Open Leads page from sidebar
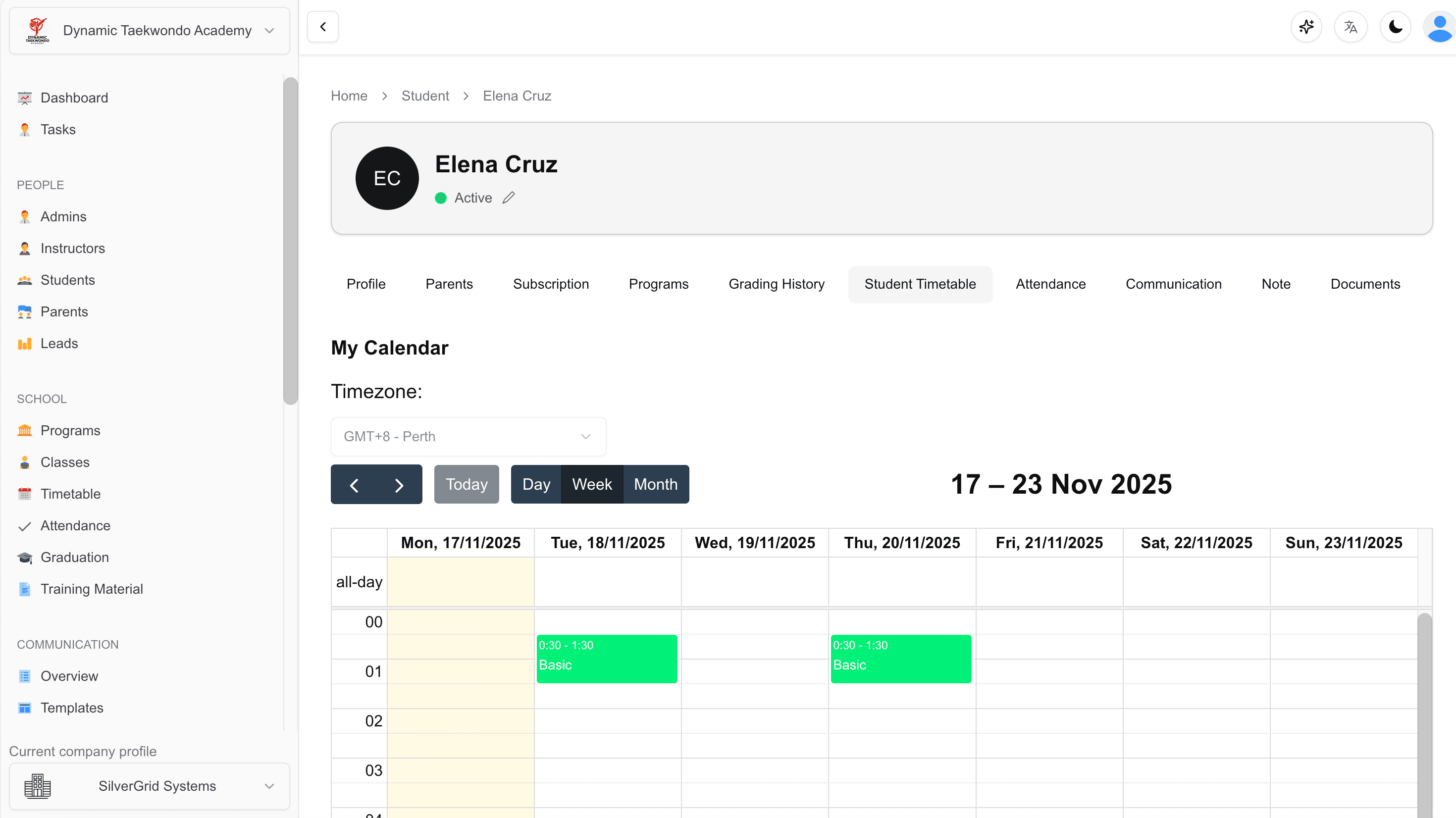This screenshot has height=818, width=1456. point(59,344)
